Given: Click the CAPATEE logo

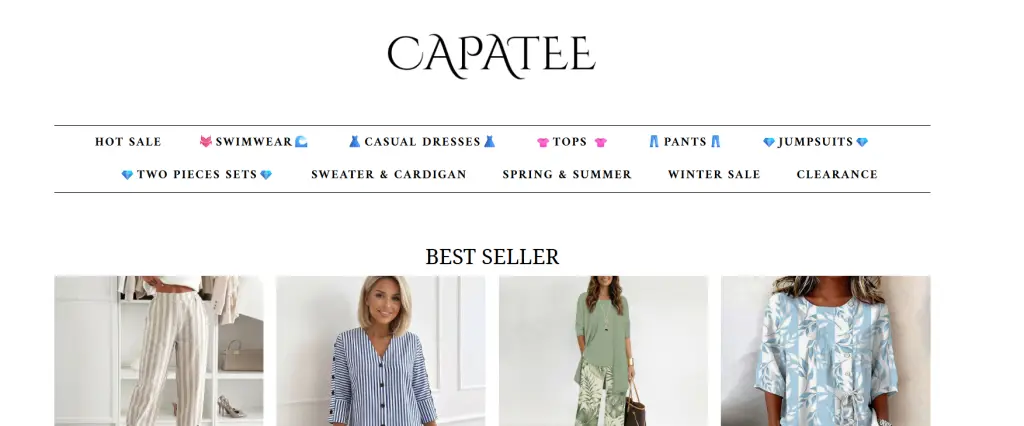Looking at the screenshot, I should coord(491,56).
